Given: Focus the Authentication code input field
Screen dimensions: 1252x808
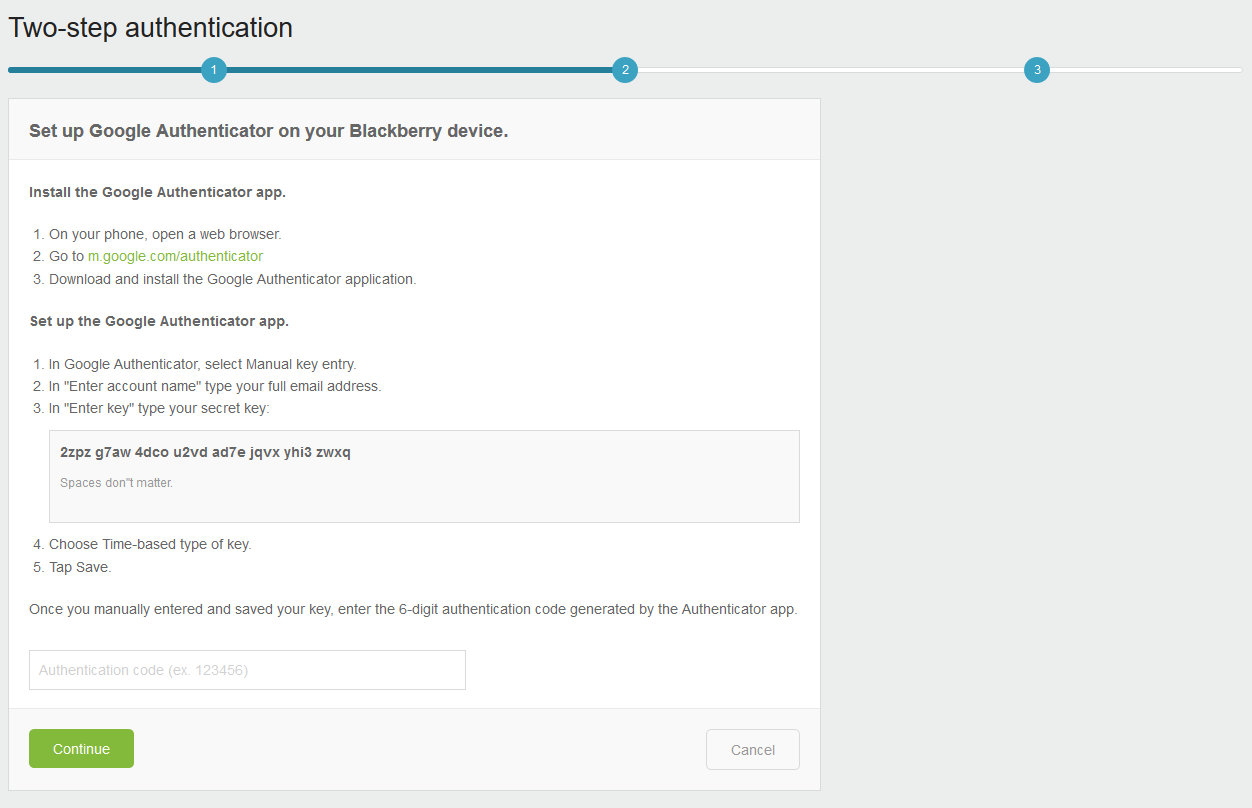Looking at the screenshot, I should coord(247,670).
